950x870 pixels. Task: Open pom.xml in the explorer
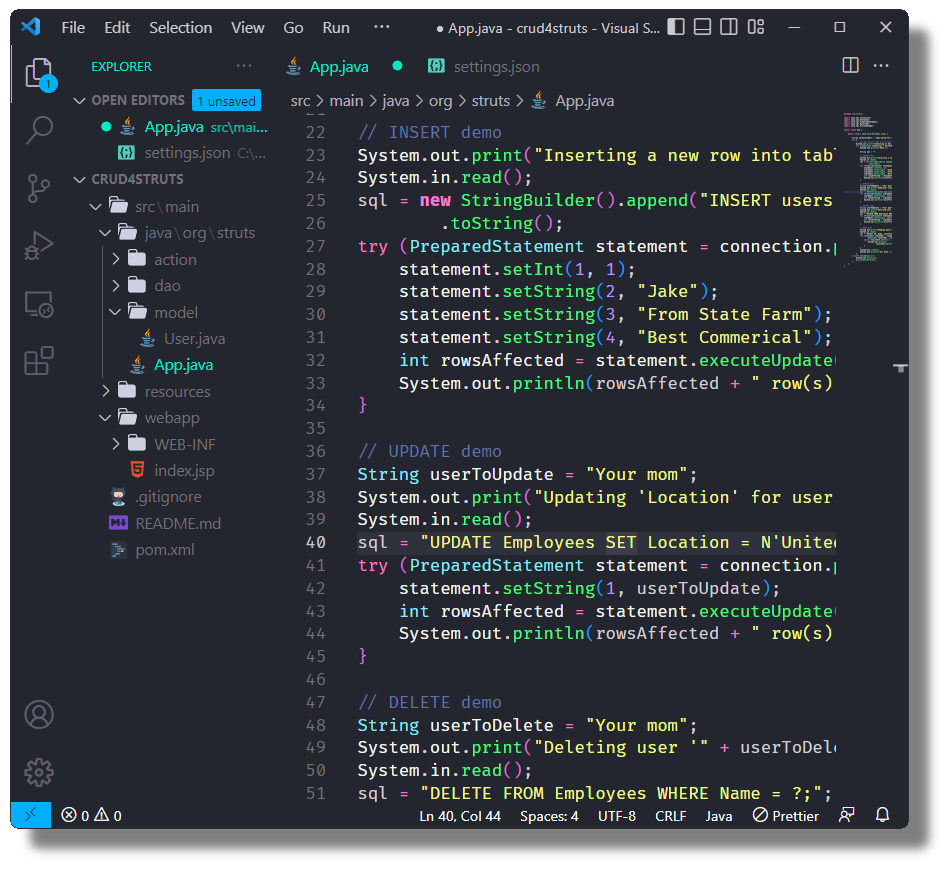165,550
